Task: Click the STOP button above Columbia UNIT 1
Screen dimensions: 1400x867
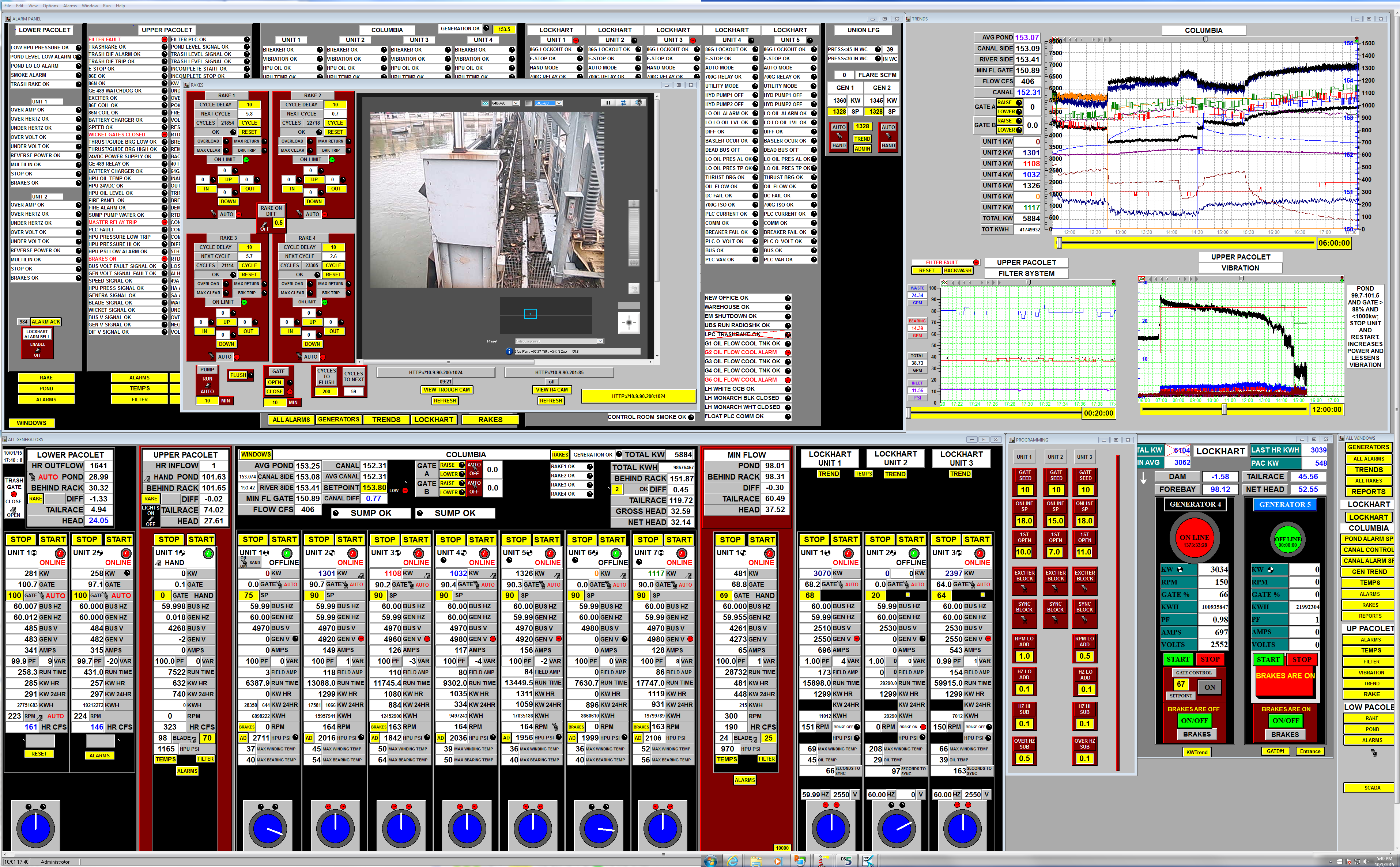Action: tap(253, 539)
